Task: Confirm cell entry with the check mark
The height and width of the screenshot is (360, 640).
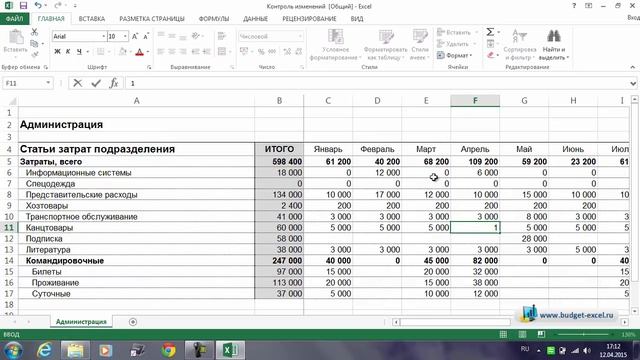Action: point(96,83)
